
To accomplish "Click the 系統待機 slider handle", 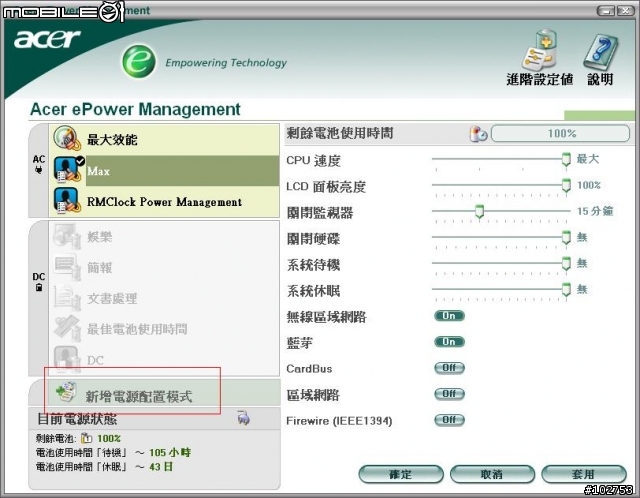I will (x=566, y=263).
